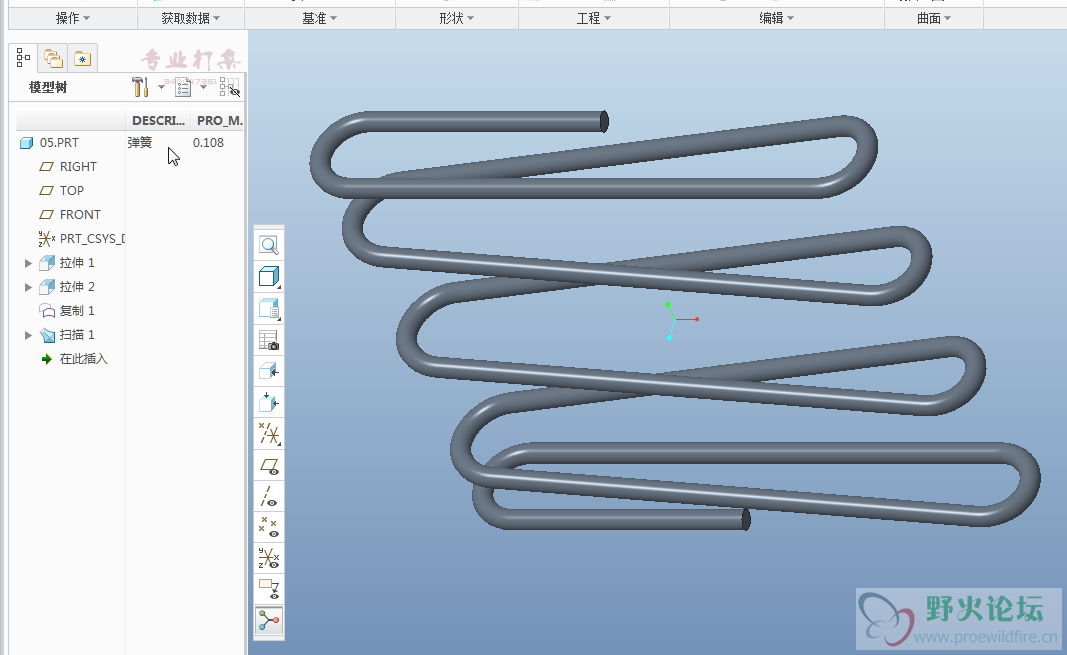Open the saved orientations cube icon
Image resolution: width=1067 pixels, height=655 pixels.
[x=269, y=309]
